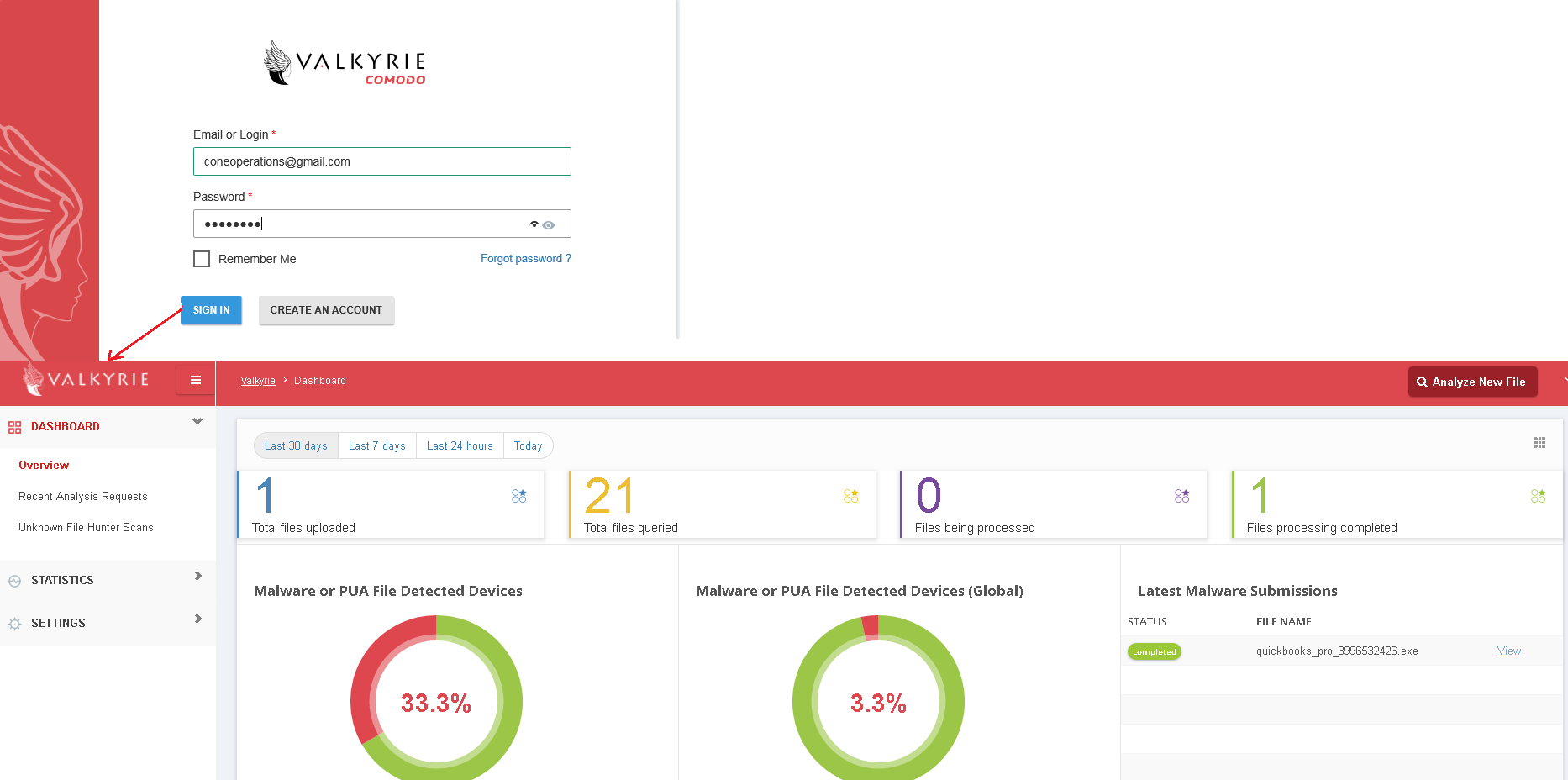The width and height of the screenshot is (1568, 780).
Task: Click icon on Files being processed card
Action: click(x=1182, y=496)
